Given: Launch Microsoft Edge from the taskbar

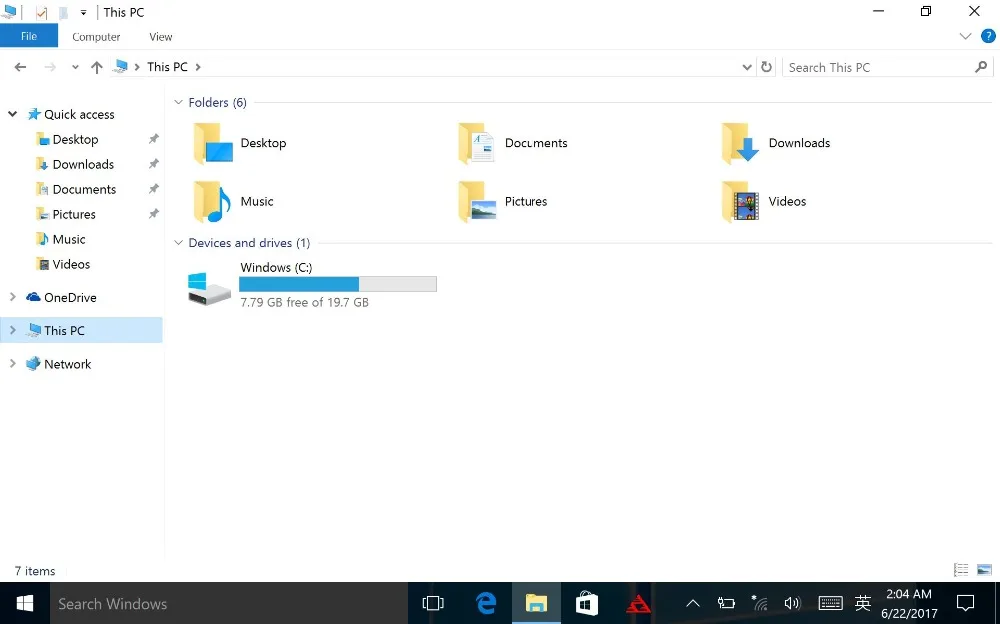Looking at the screenshot, I should (x=486, y=603).
